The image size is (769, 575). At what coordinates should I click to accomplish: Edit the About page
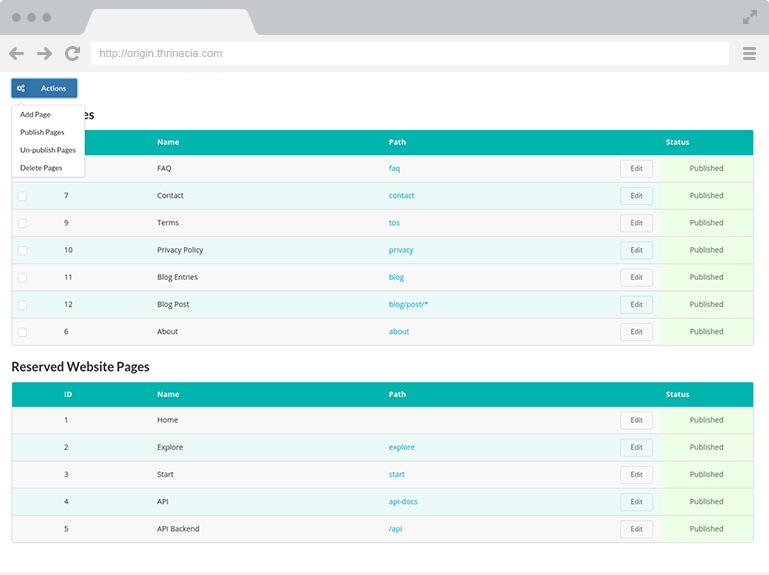(x=636, y=332)
